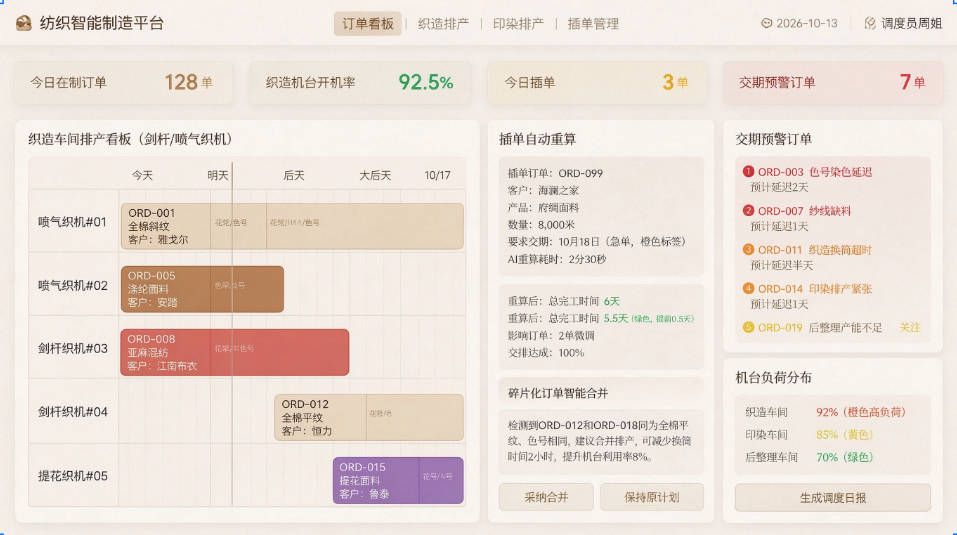
Task: Select the 提花织机#05 row label
Action: pos(73,476)
